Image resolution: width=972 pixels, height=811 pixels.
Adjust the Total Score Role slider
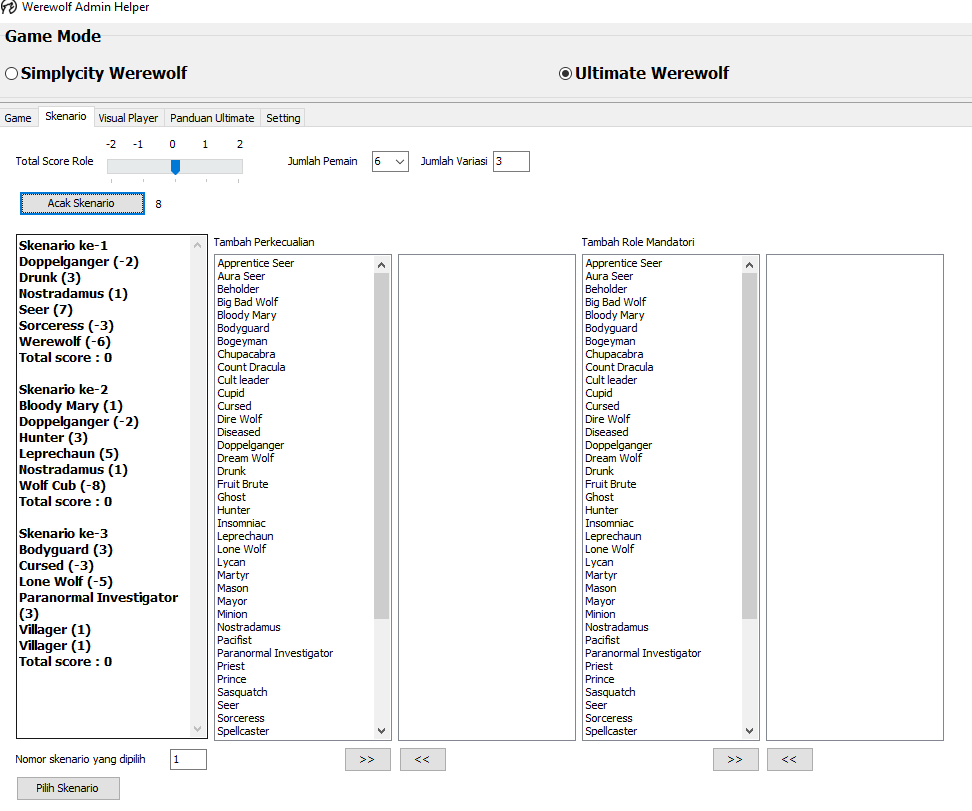pos(175,167)
